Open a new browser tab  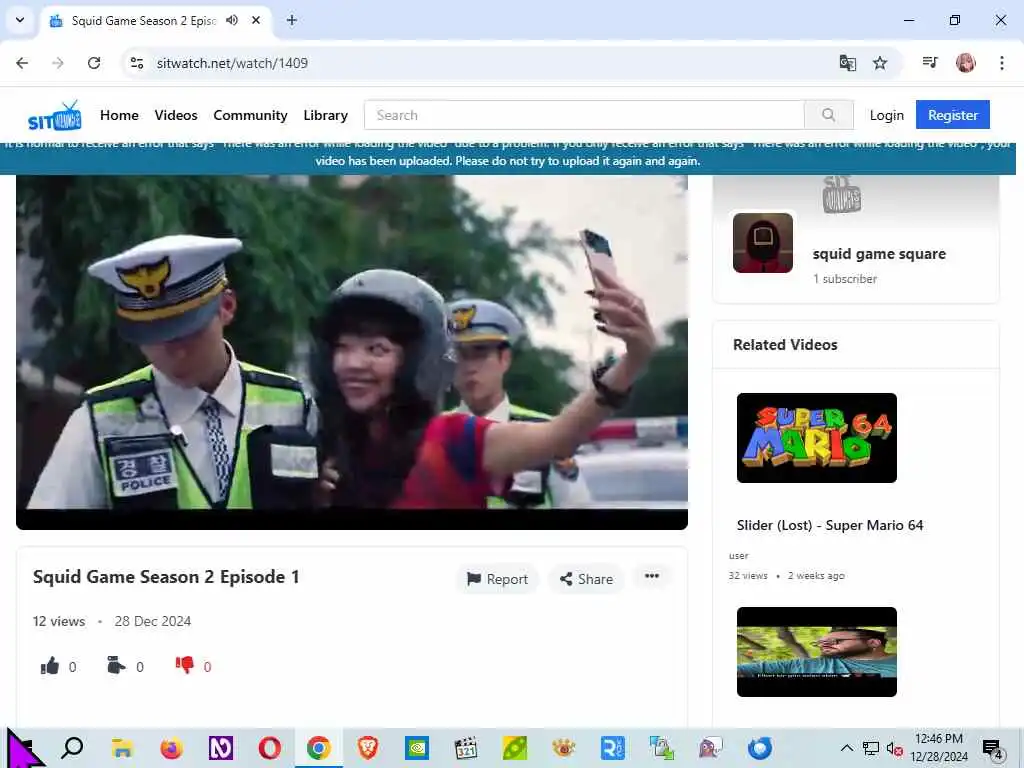point(292,20)
